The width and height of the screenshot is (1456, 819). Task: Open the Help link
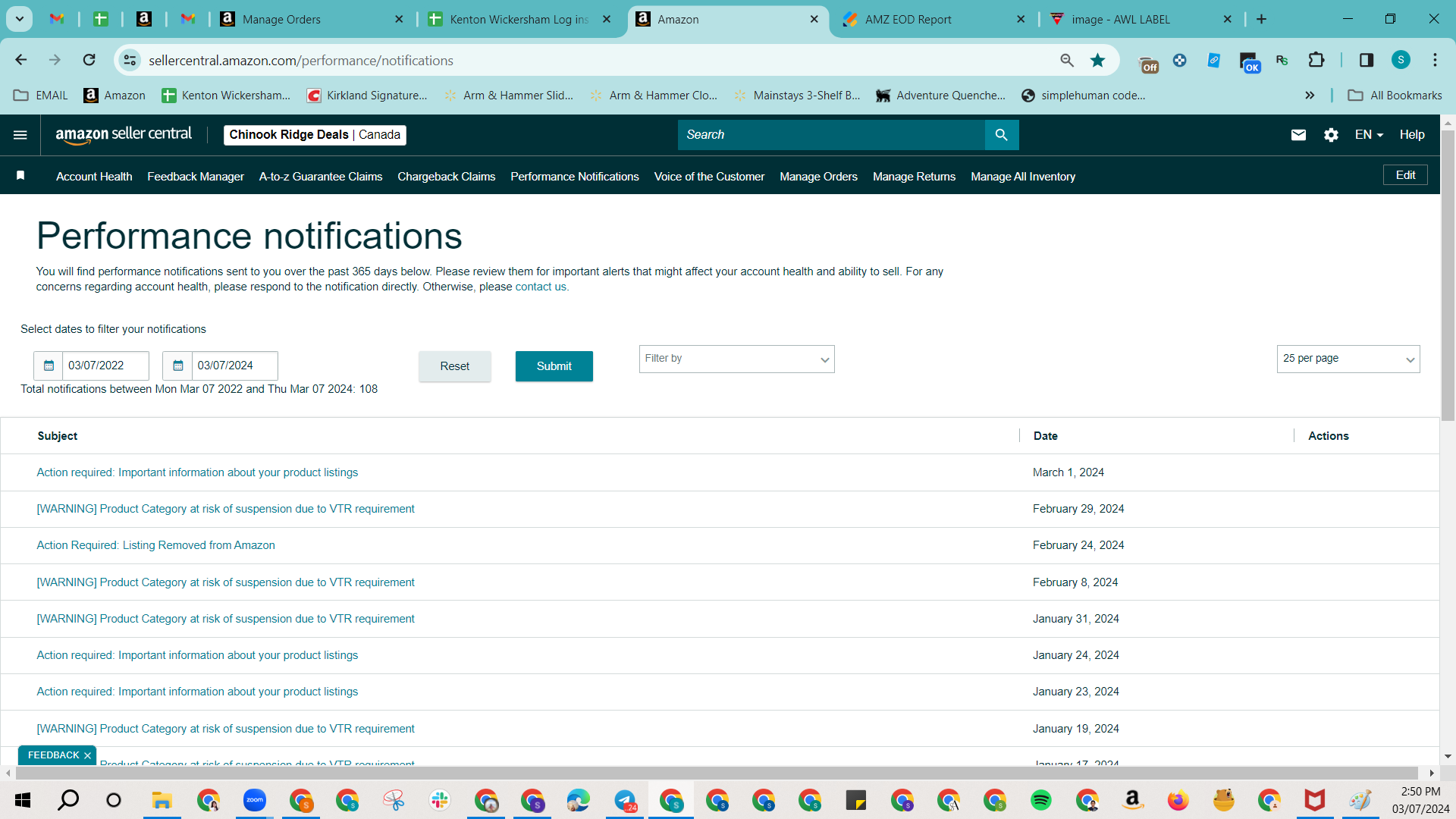[x=1412, y=135]
